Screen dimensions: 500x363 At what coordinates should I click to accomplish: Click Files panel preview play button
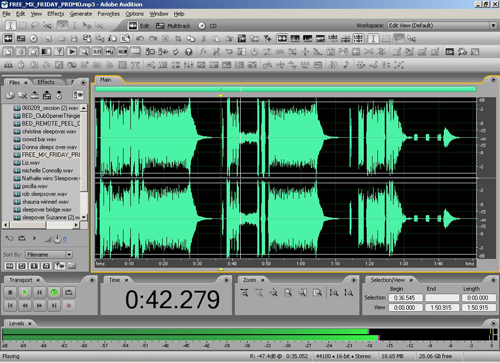pyautogui.click(x=34, y=238)
